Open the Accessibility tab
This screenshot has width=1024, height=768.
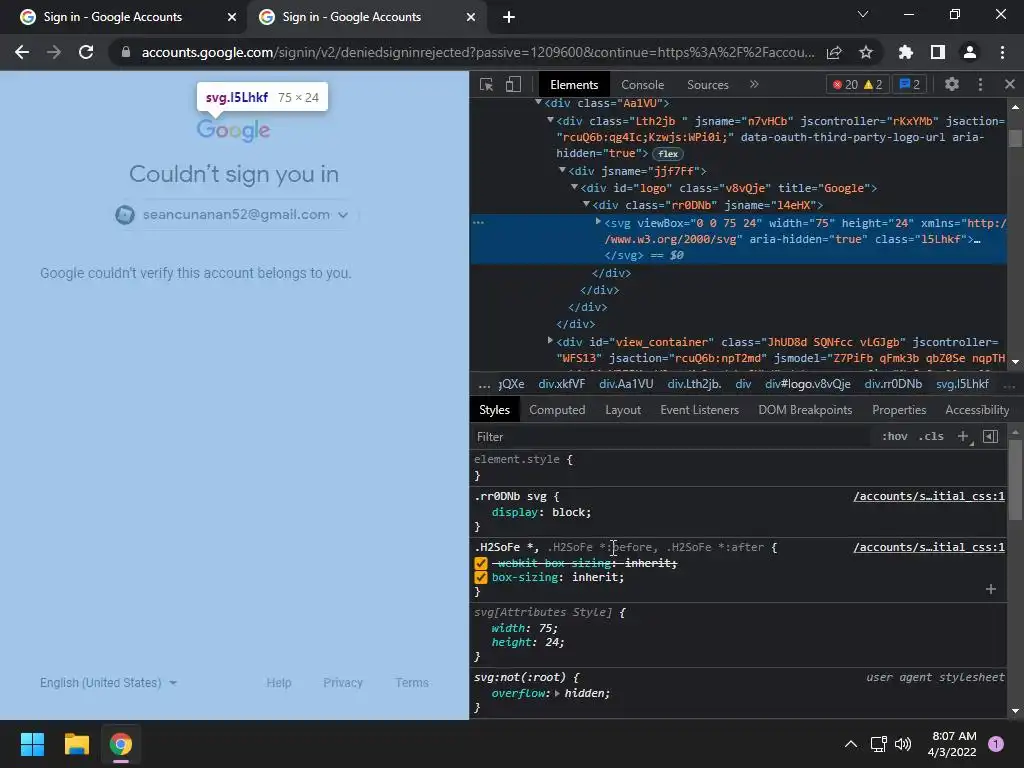click(976, 410)
